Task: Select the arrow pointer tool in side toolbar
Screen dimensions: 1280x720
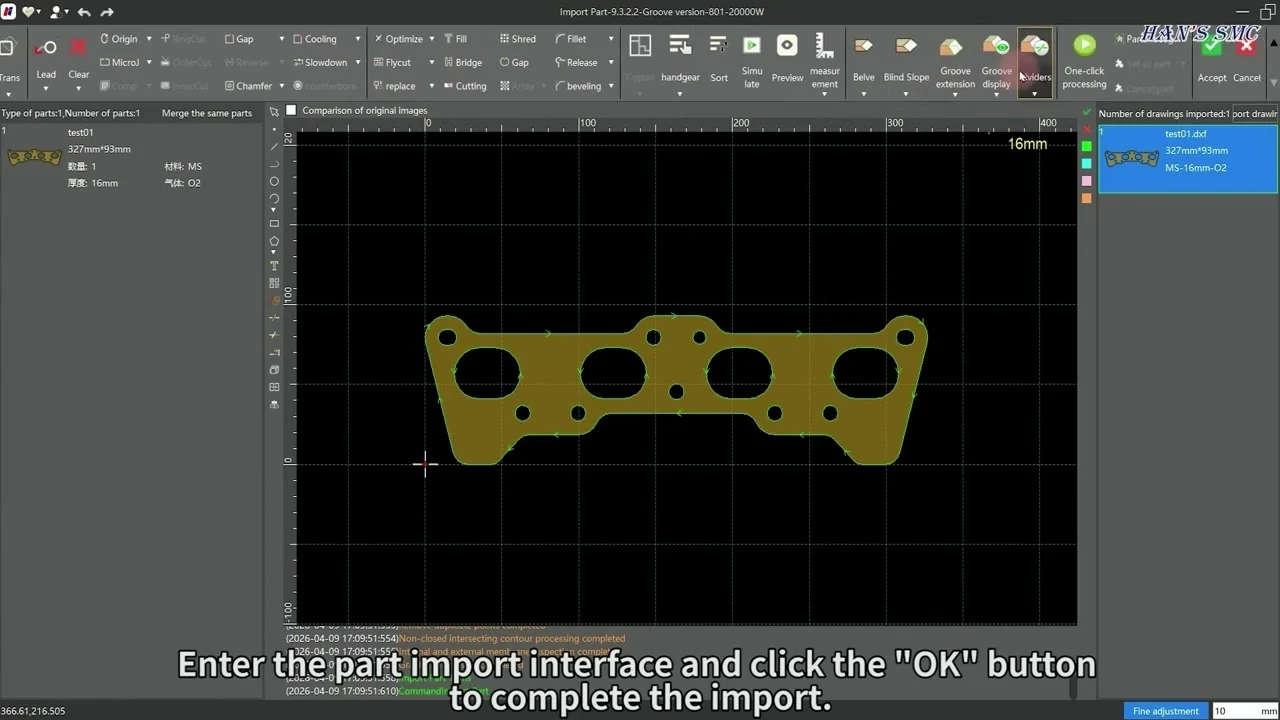Action: [275, 112]
